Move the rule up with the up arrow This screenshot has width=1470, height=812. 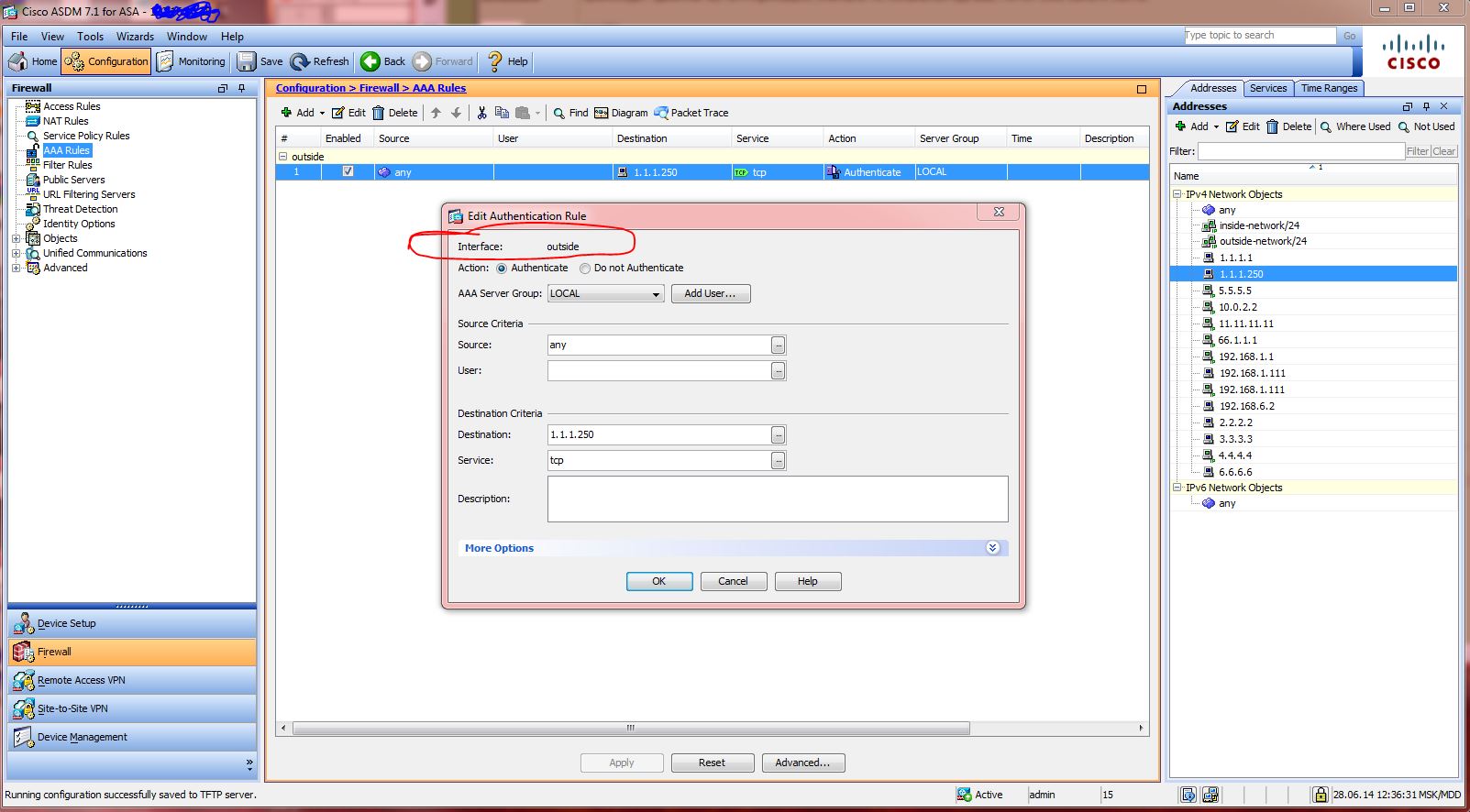[x=436, y=113]
